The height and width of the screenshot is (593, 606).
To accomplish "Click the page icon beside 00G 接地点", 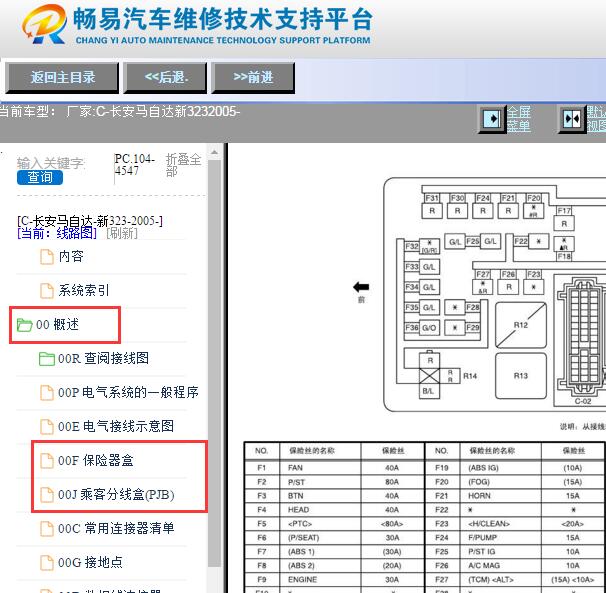I will pos(47,563).
